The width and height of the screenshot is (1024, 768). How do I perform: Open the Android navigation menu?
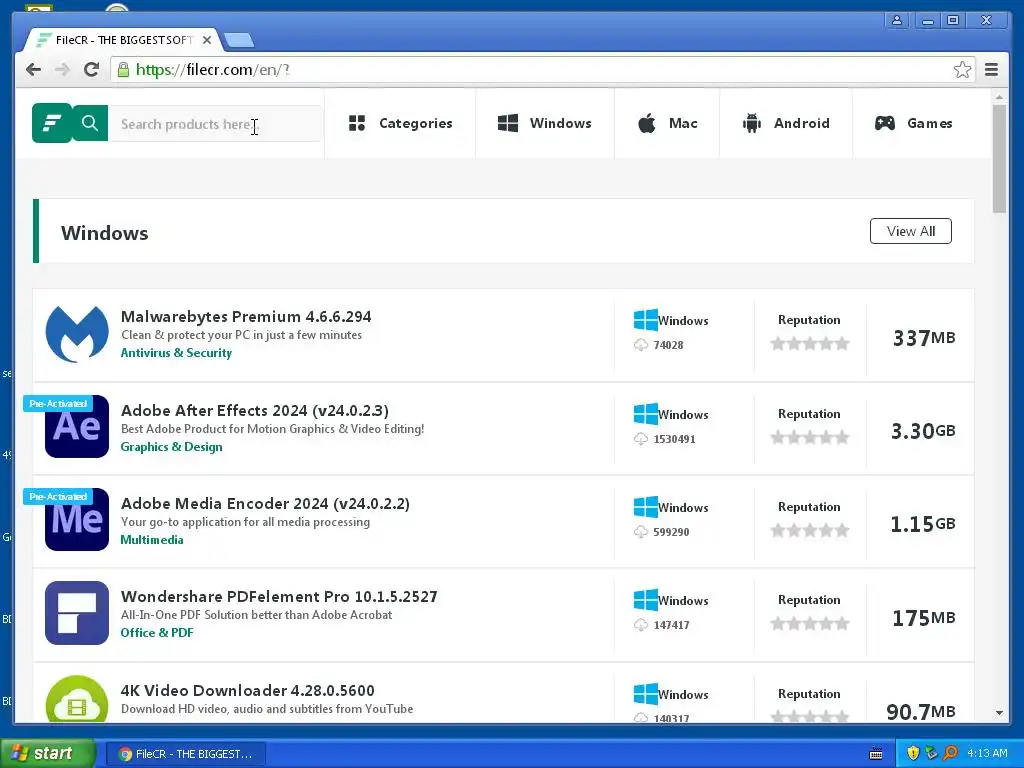pyautogui.click(x=786, y=123)
